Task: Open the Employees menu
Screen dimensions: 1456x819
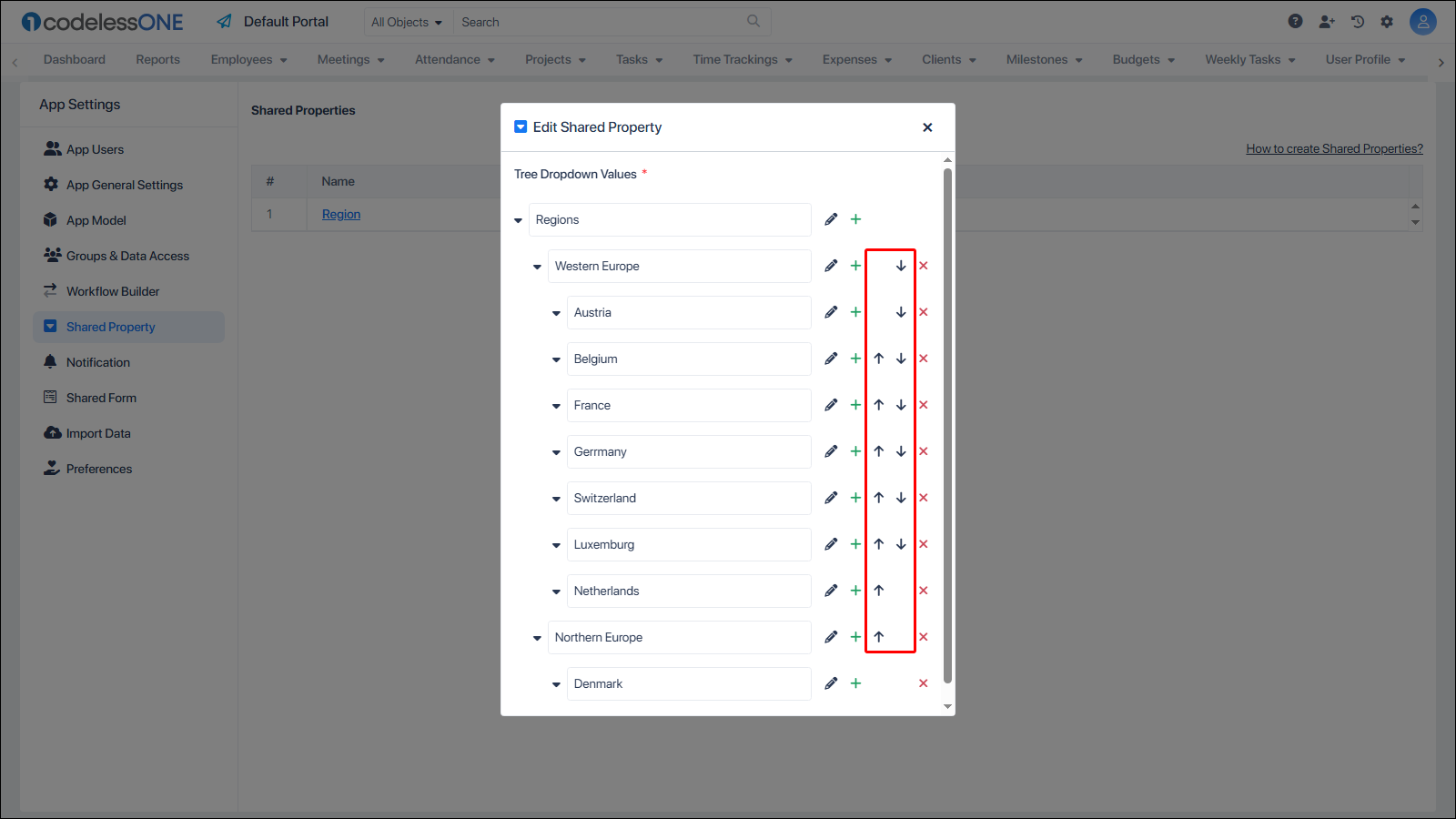Action: pyautogui.click(x=248, y=60)
